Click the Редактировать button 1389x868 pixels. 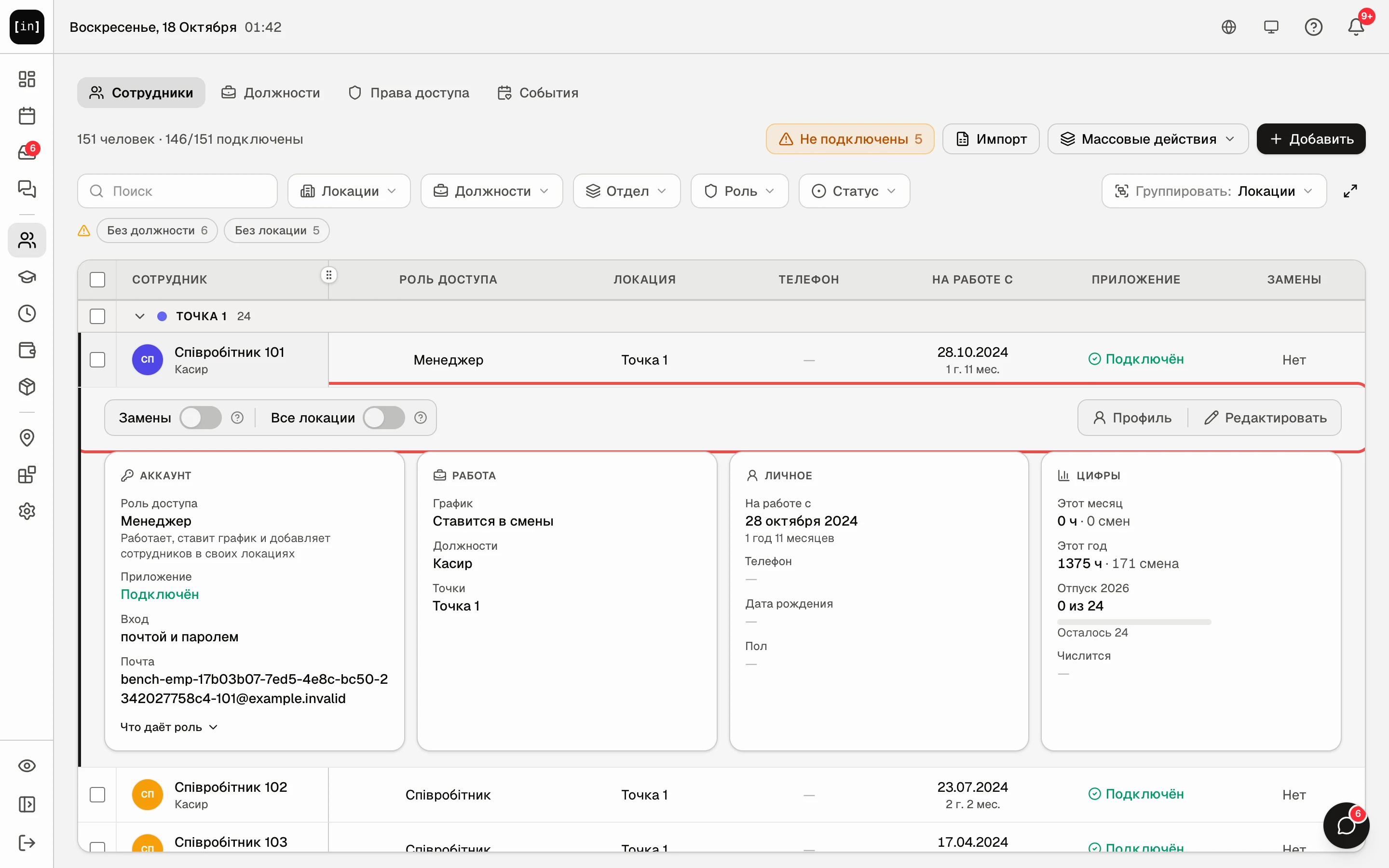click(x=1266, y=417)
